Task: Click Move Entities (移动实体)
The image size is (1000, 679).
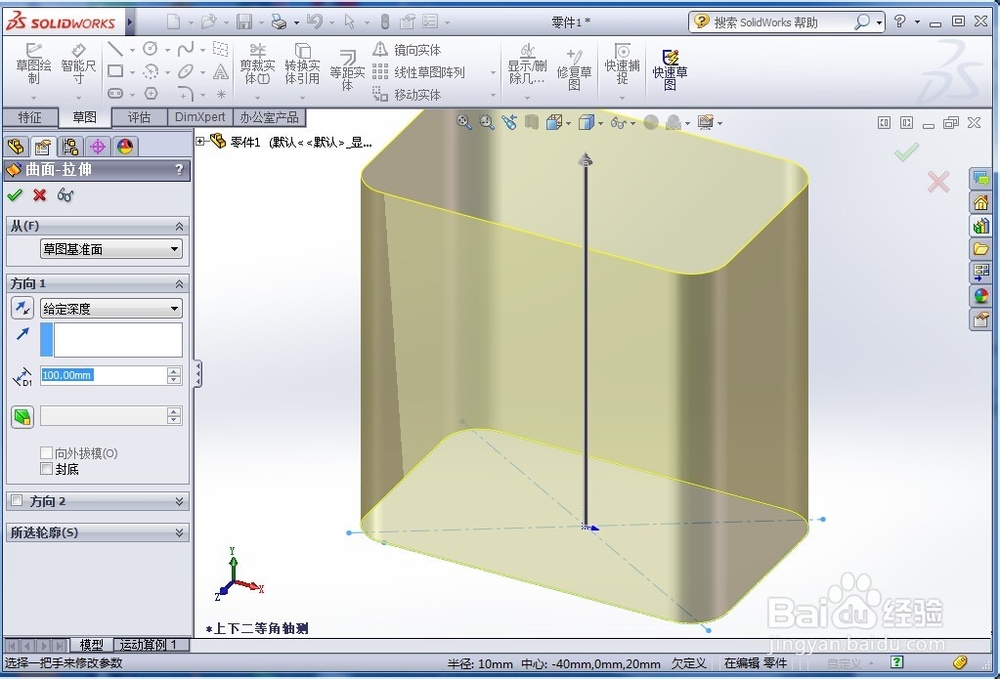Action: tap(407, 94)
